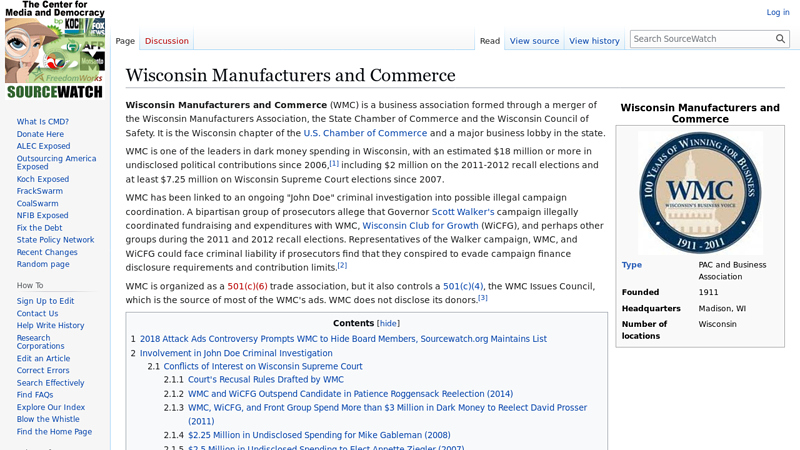Open Find the Home Page link
The width and height of the screenshot is (800, 450).
(54, 432)
